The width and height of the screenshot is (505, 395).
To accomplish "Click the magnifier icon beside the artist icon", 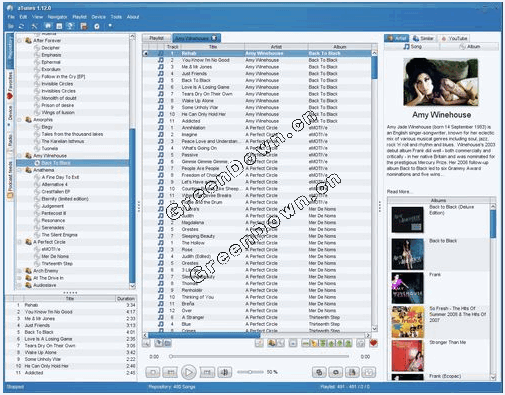I will [x=281, y=343].
